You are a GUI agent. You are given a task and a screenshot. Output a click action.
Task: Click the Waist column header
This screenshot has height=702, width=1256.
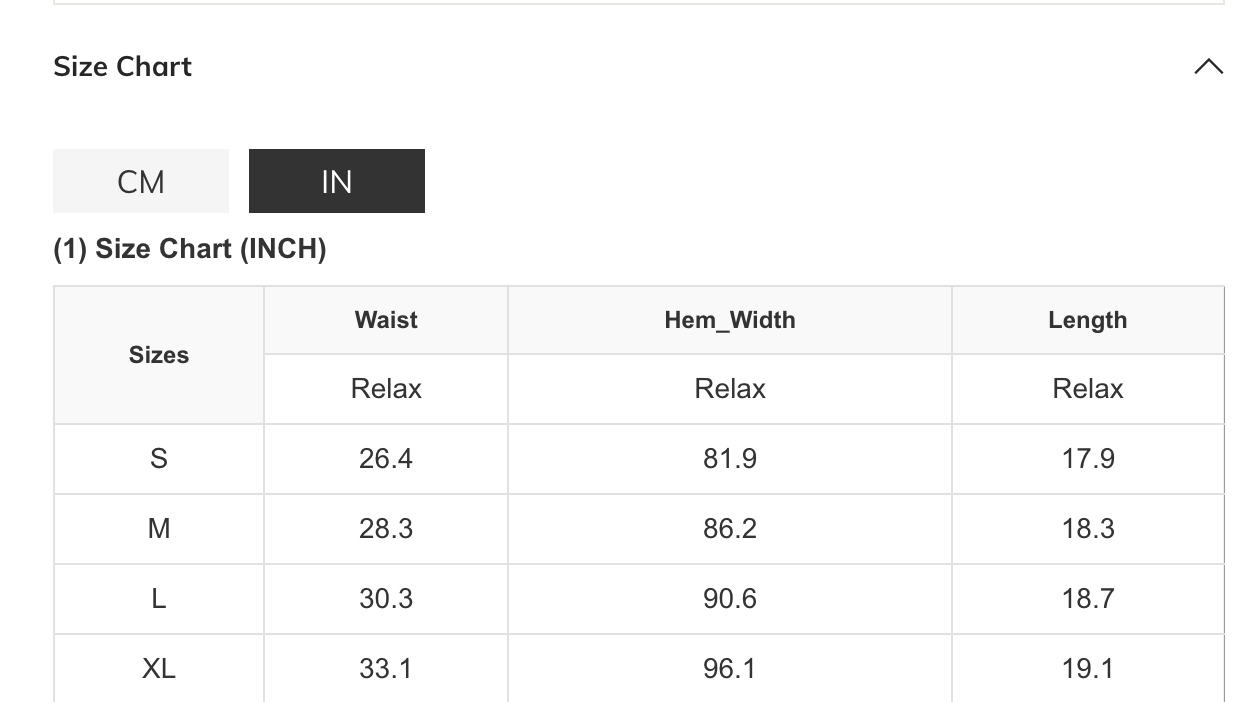click(386, 320)
